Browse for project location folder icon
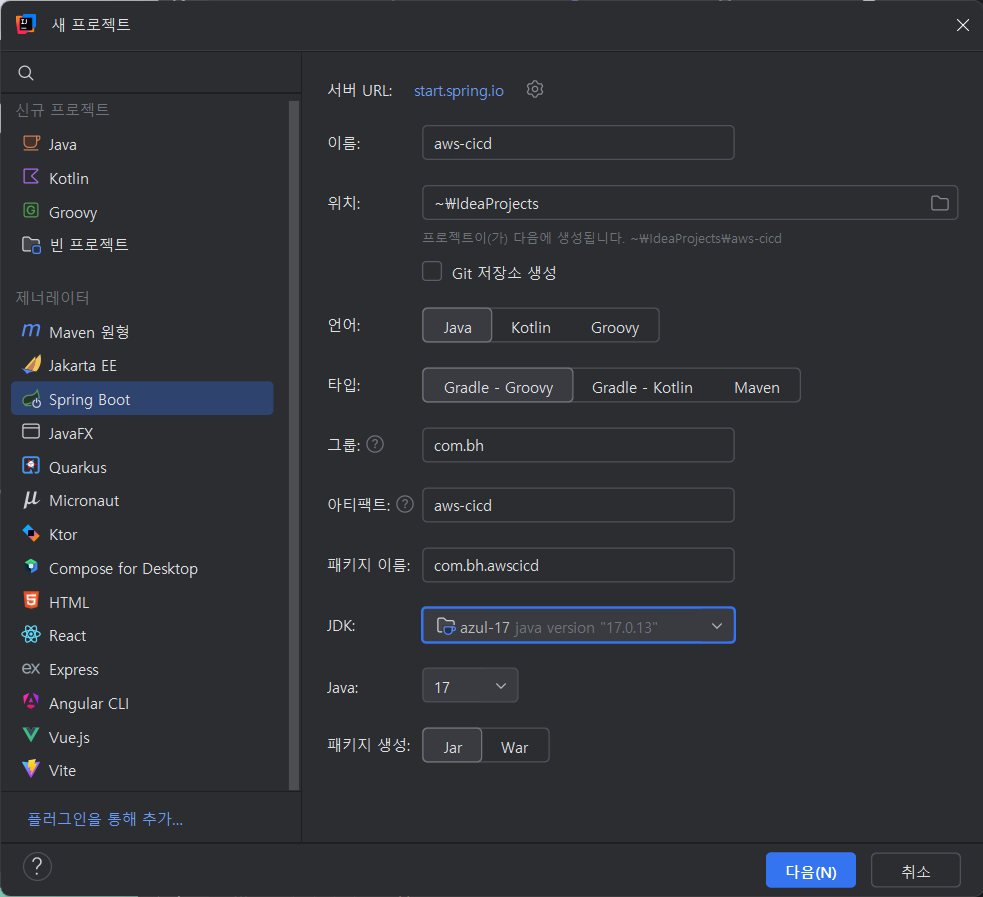Screen dimensions: 983x897 [939, 203]
